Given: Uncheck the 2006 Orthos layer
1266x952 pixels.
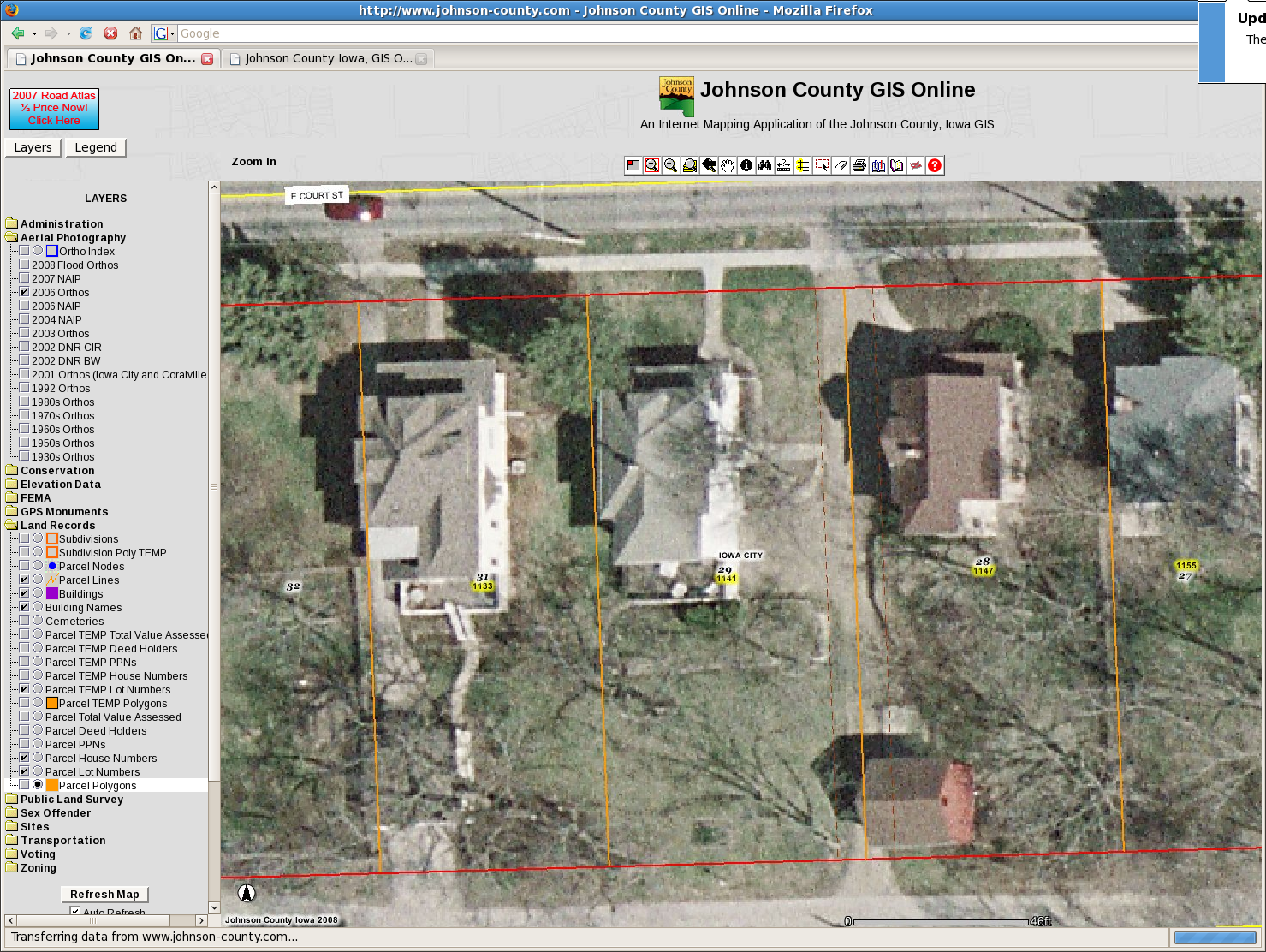Looking at the screenshot, I should click(x=24, y=292).
